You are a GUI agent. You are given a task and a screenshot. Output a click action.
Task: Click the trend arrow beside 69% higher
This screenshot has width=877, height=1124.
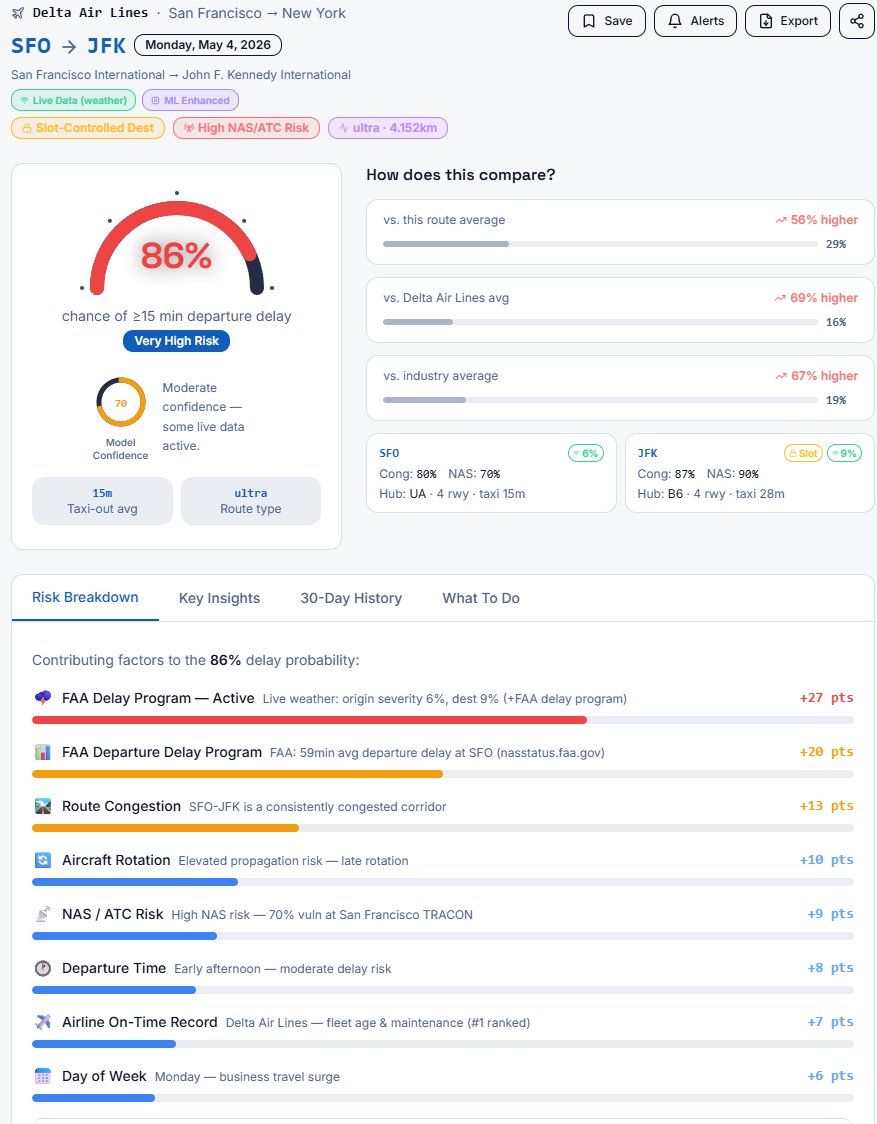(780, 298)
